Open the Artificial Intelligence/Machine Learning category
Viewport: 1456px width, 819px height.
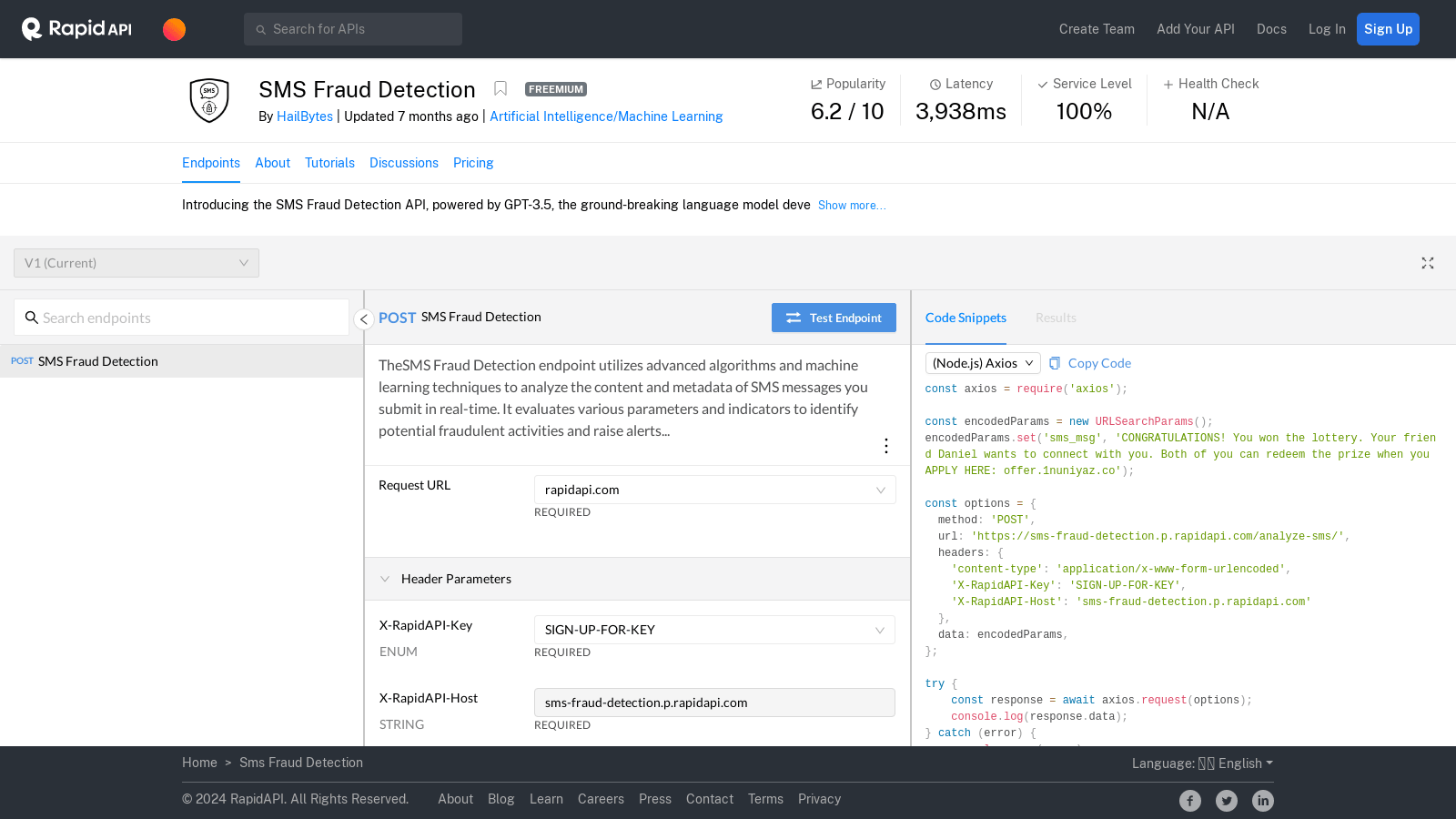pos(606,116)
